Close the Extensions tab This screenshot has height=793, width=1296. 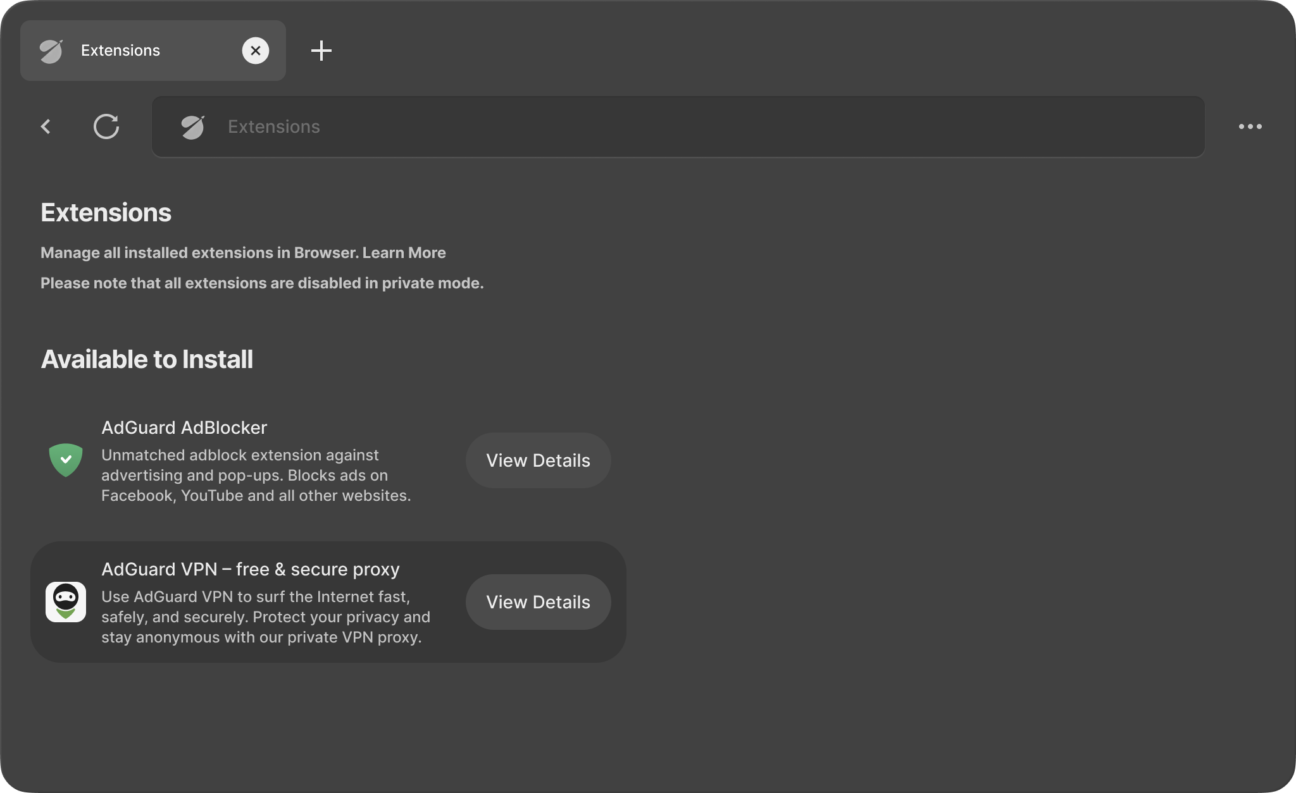coord(255,50)
